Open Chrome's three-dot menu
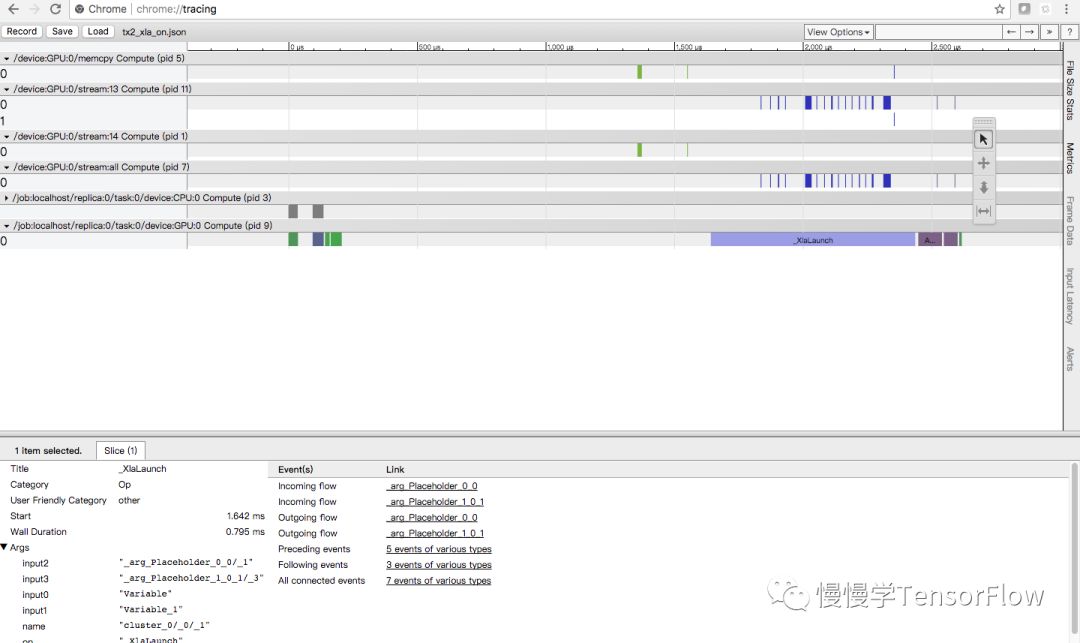1080x643 pixels. point(1066,9)
